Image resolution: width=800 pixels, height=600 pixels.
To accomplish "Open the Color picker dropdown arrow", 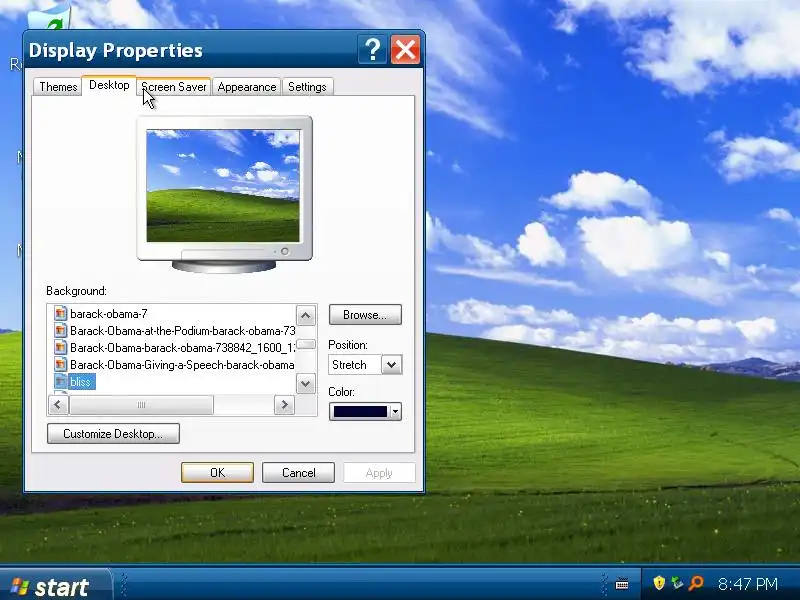I will (395, 411).
